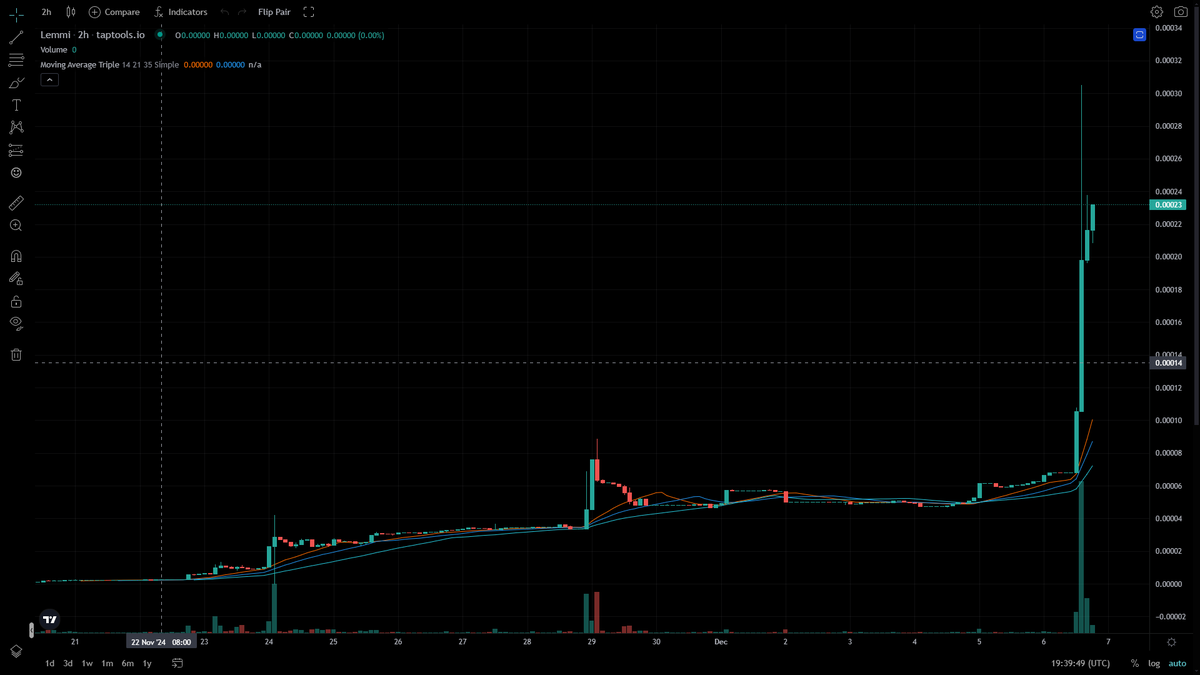1200x675 pixels.
Task: Open the Indicators dialog
Action: tap(181, 12)
